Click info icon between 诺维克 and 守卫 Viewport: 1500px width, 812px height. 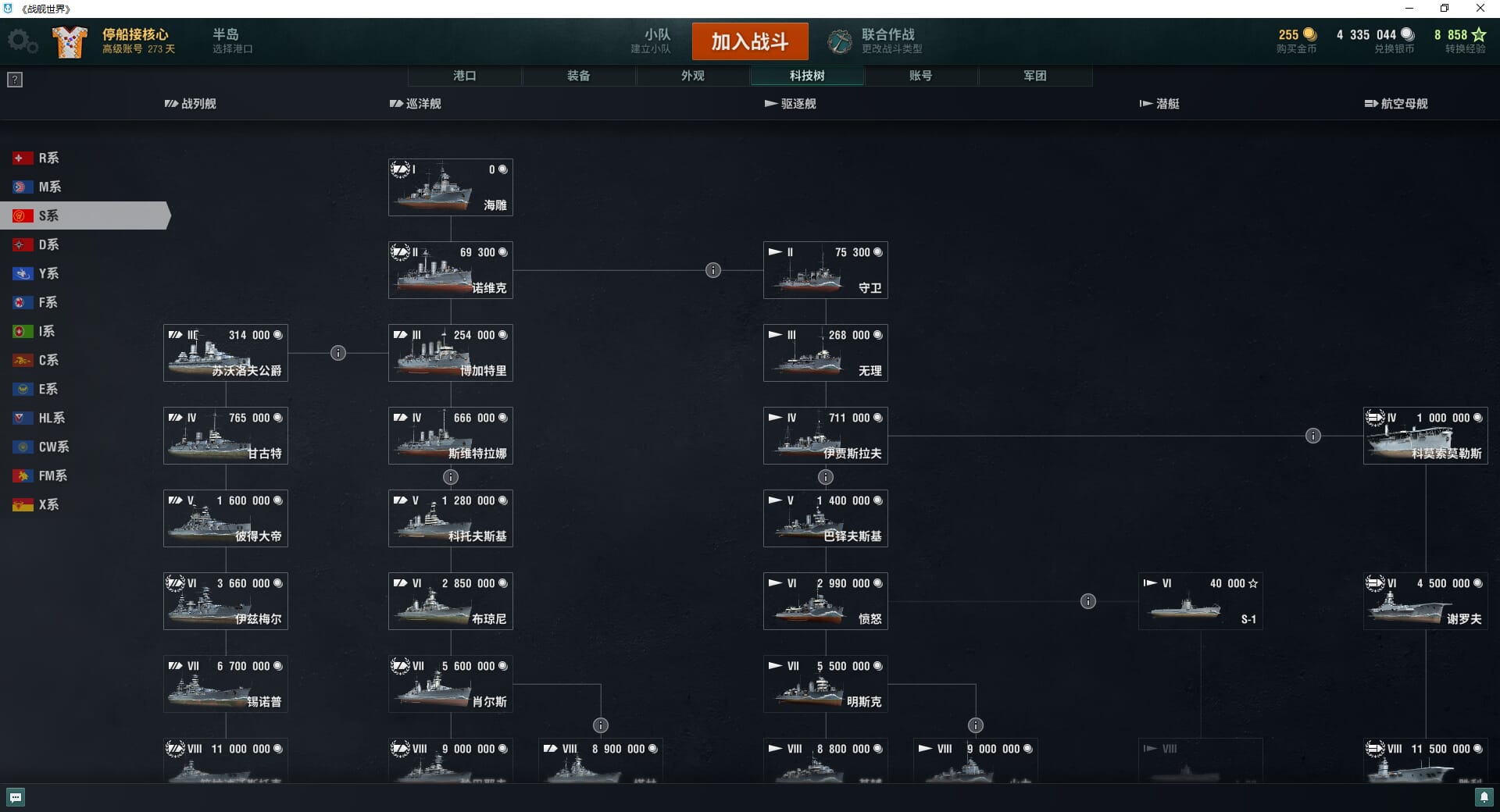click(x=713, y=270)
